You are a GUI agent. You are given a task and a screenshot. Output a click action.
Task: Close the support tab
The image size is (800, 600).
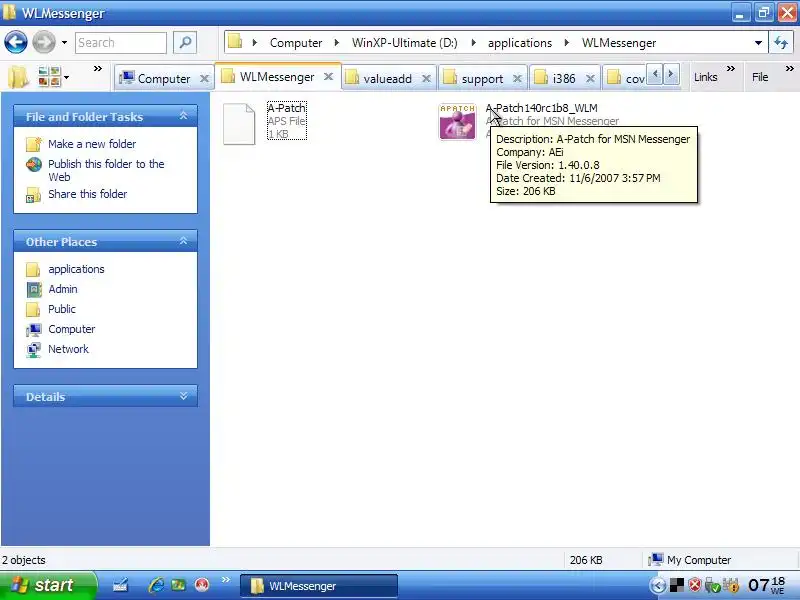coord(517,79)
